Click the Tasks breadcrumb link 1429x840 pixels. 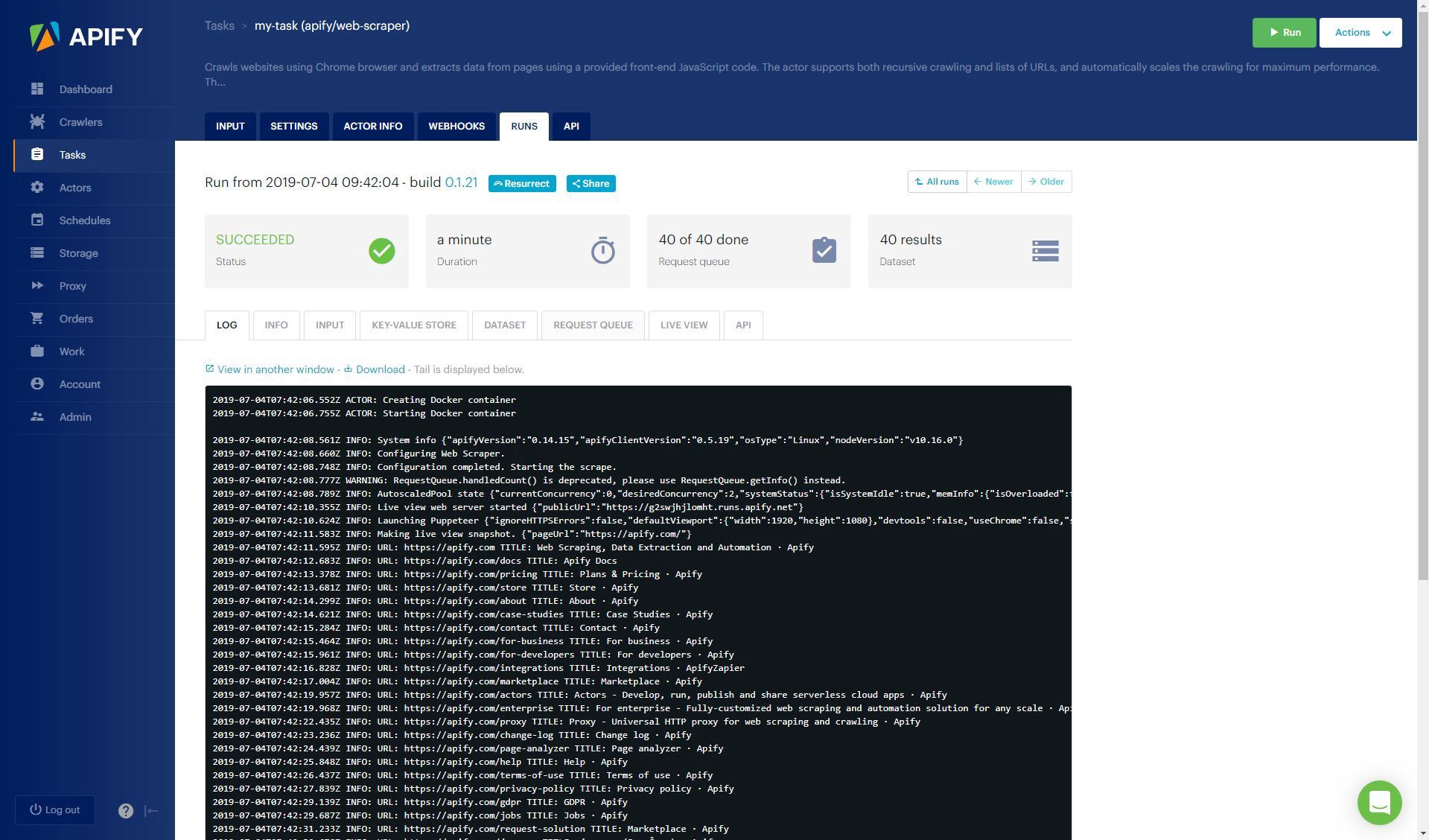tap(220, 25)
